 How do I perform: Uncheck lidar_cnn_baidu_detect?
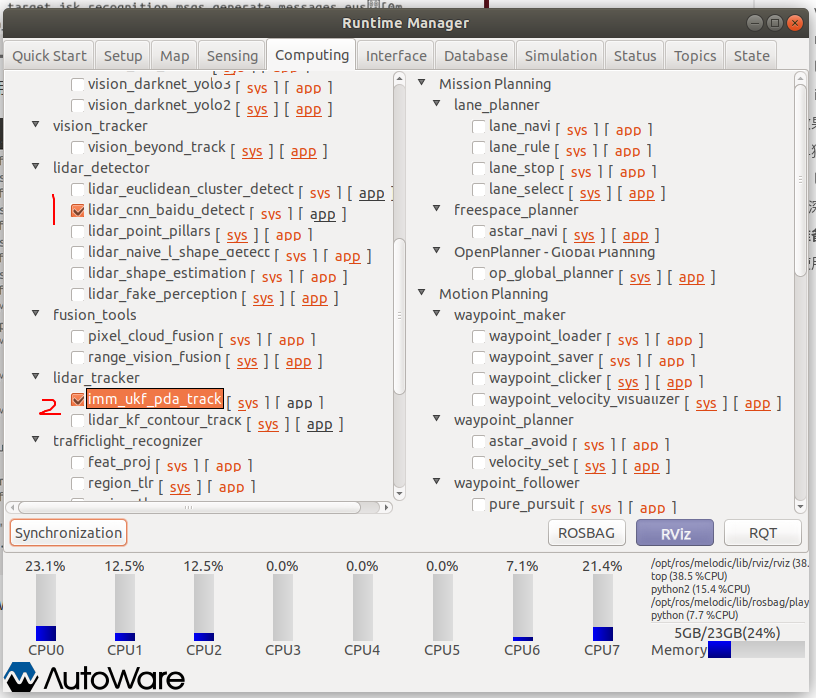(x=78, y=210)
